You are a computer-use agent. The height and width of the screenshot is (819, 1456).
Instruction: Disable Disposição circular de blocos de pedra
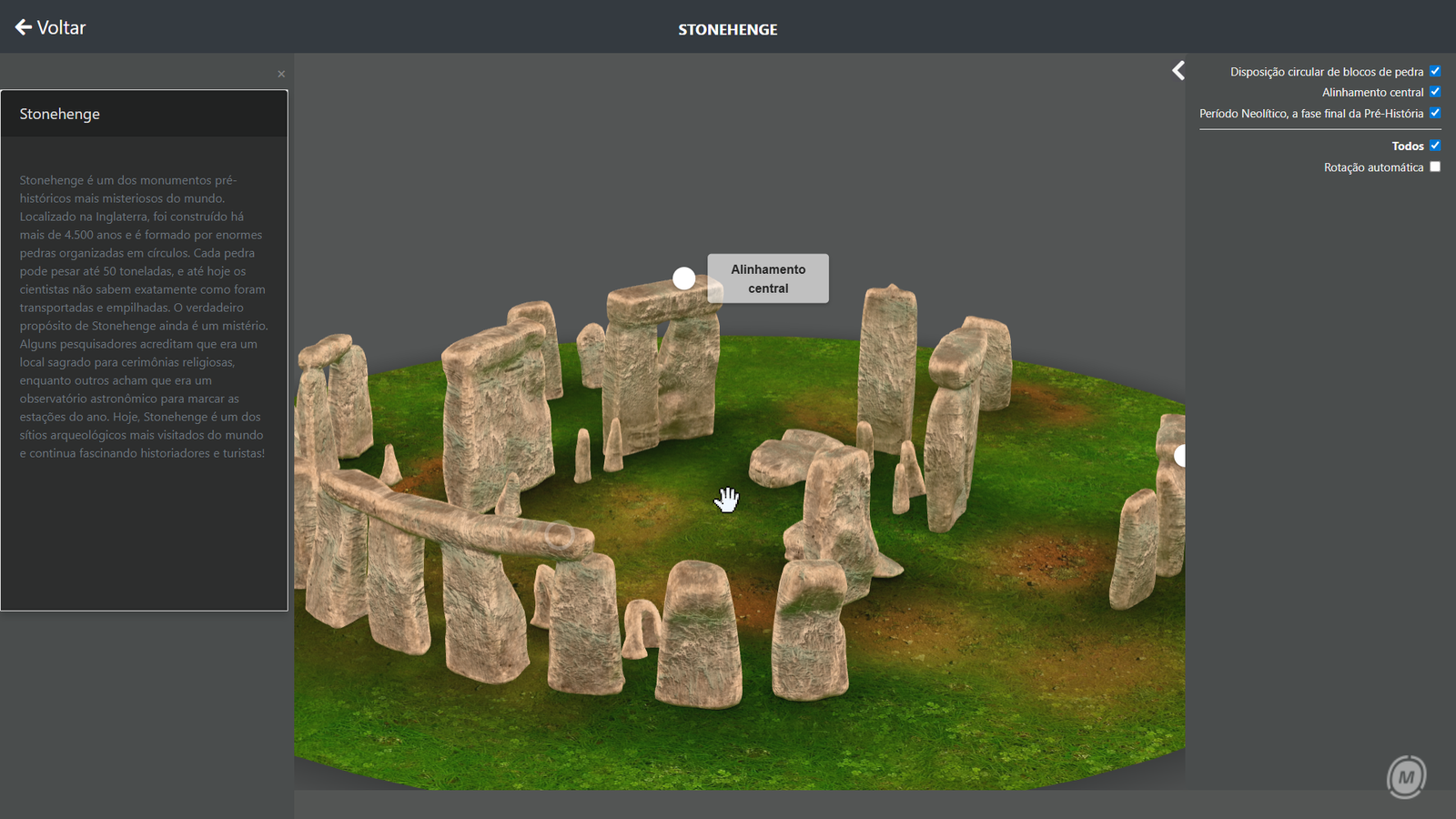pyautogui.click(x=1435, y=70)
